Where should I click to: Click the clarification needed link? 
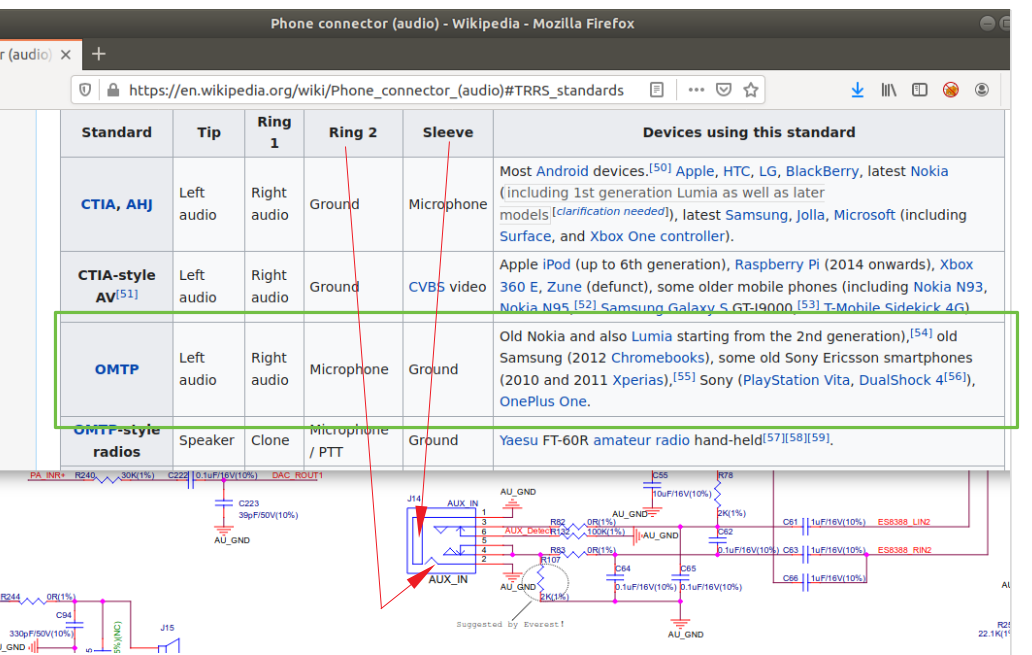click(611, 211)
